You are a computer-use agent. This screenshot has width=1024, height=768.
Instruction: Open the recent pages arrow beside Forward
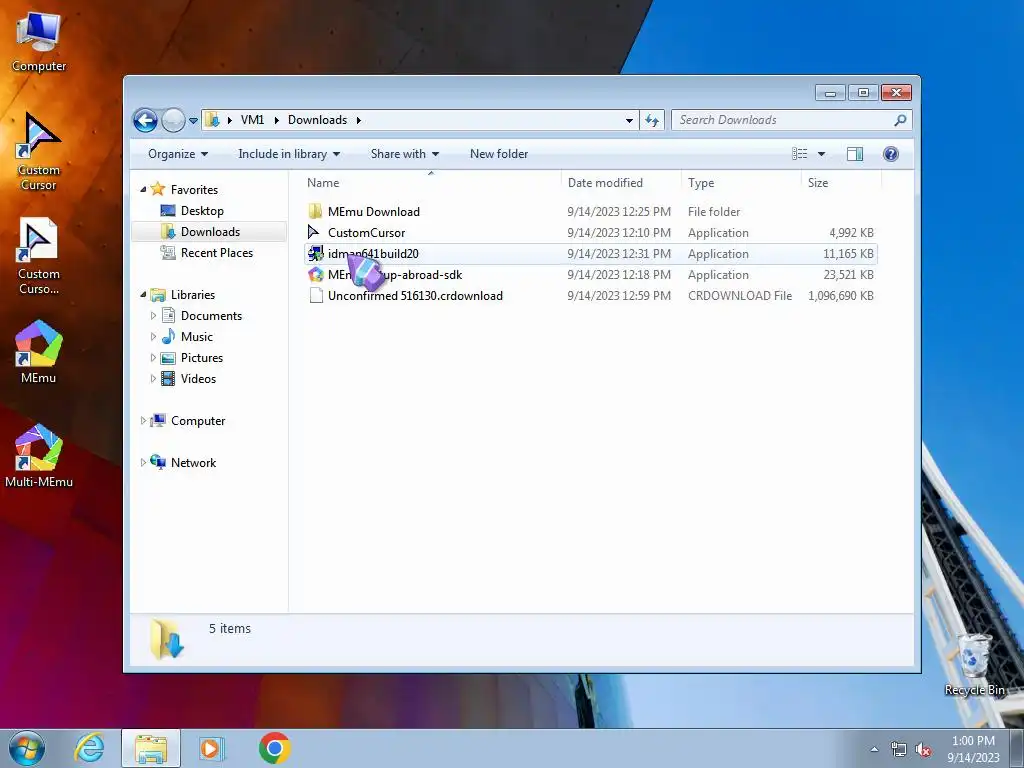coord(193,121)
